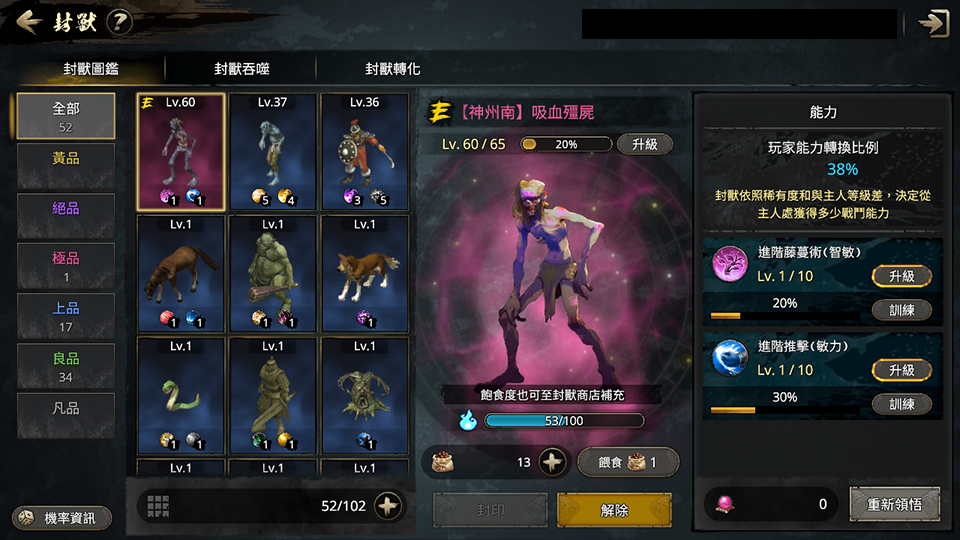Viewport: 960px width, 540px height.
Task: Switch to 封獸吞噬 tab
Action: 242,69
